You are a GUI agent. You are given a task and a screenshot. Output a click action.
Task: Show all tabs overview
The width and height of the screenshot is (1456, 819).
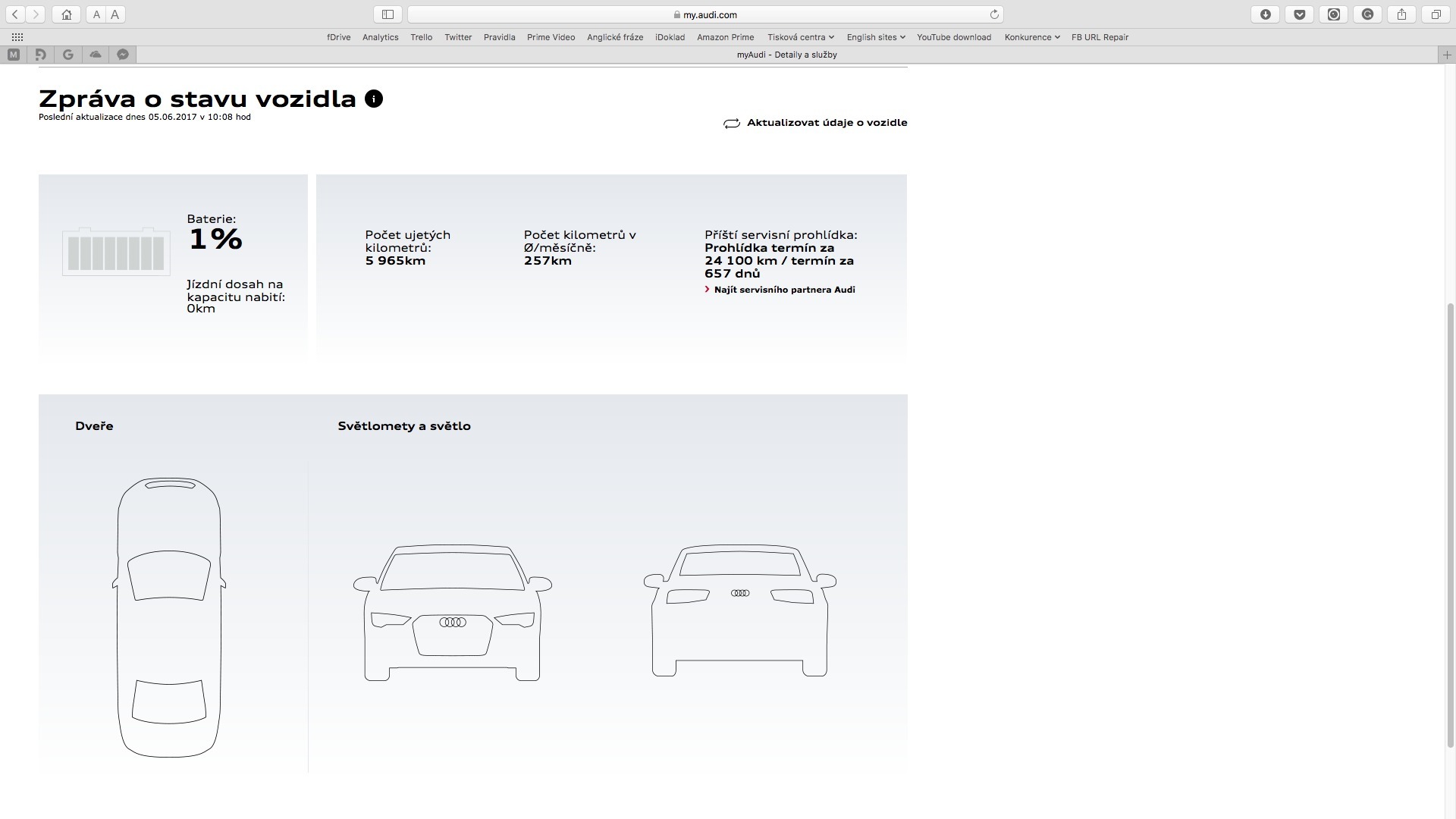coord(1436,14)
